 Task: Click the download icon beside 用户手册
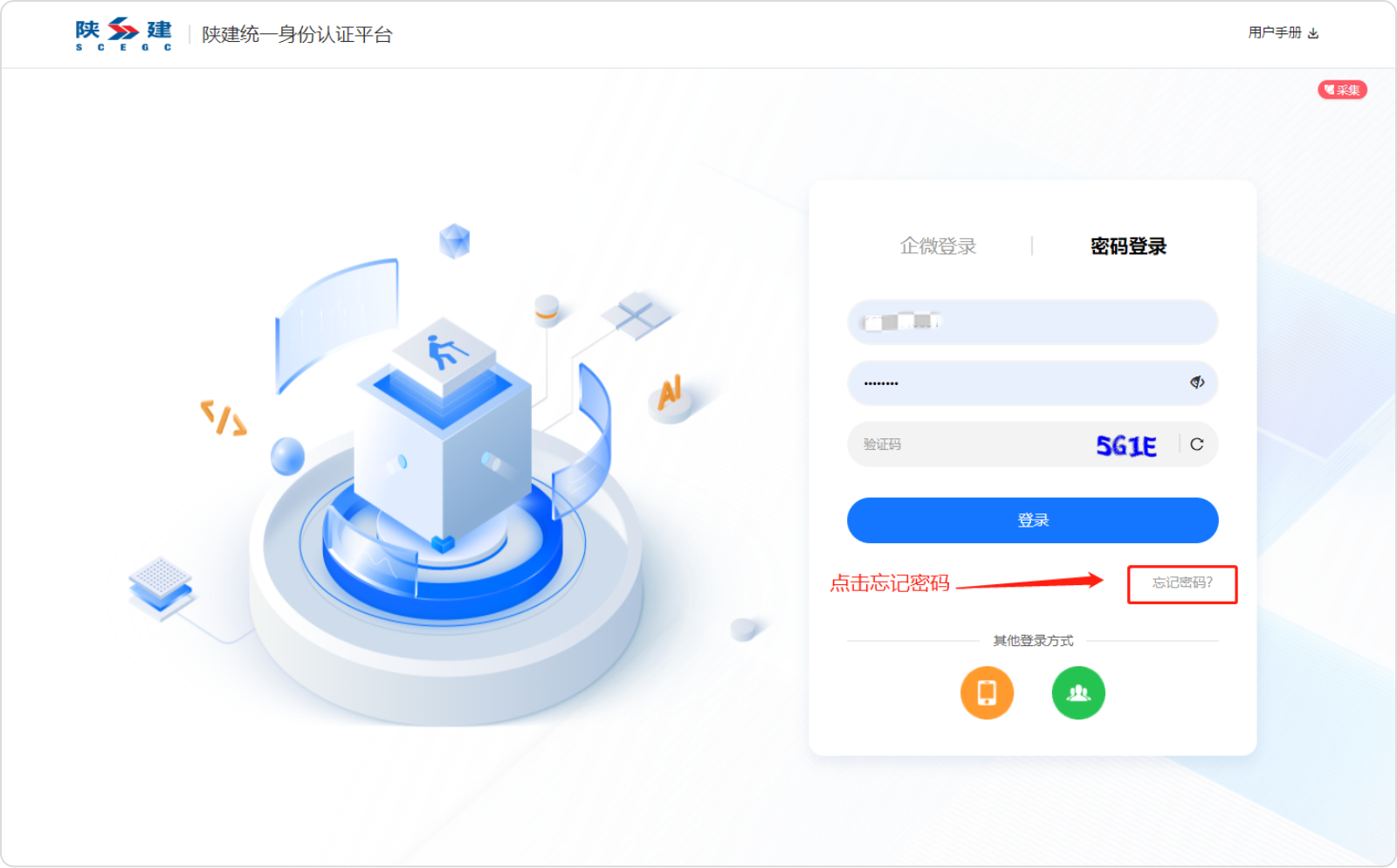coord(1313,33)
